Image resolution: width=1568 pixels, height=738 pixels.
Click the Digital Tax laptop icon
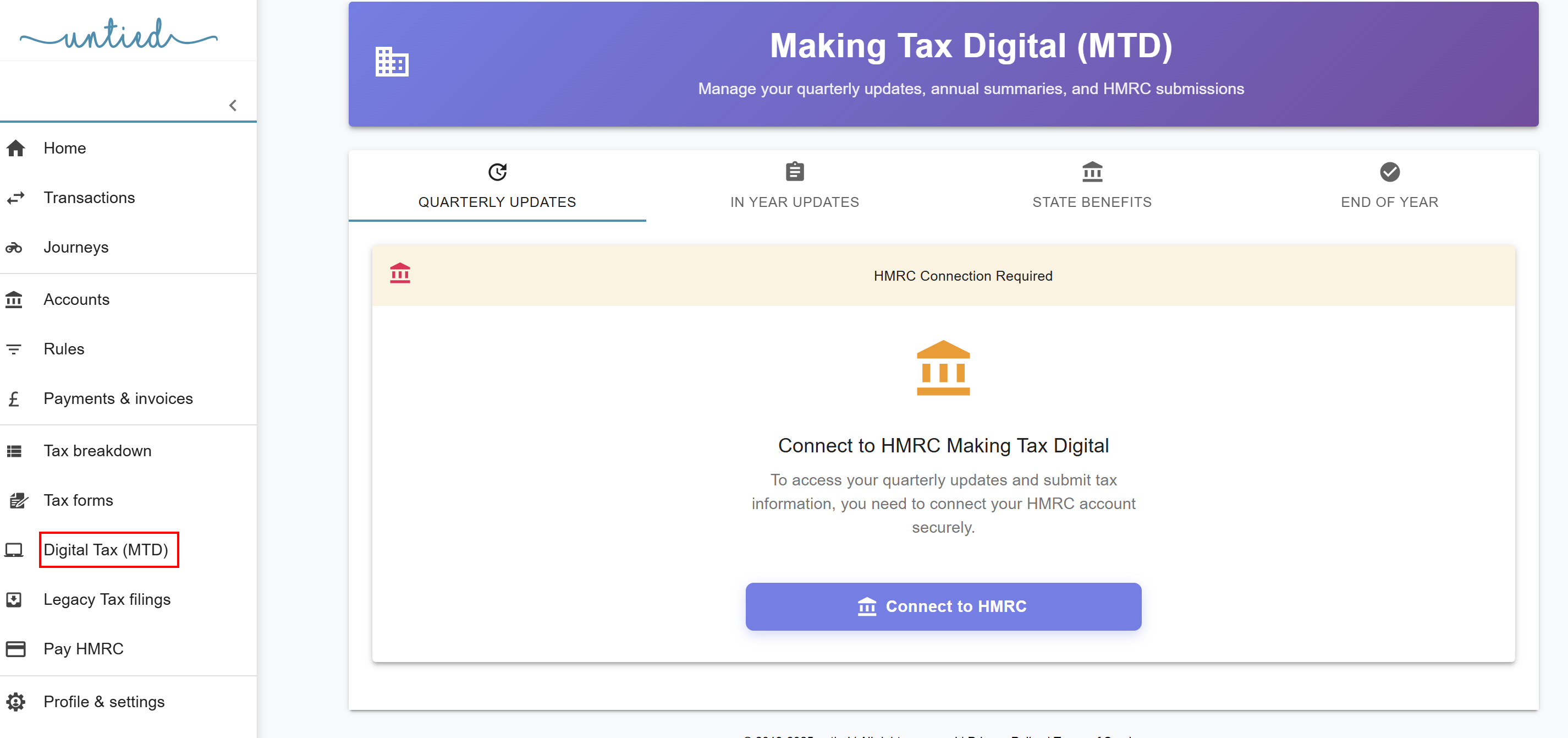pyautogui.click(x=14, y=550)
